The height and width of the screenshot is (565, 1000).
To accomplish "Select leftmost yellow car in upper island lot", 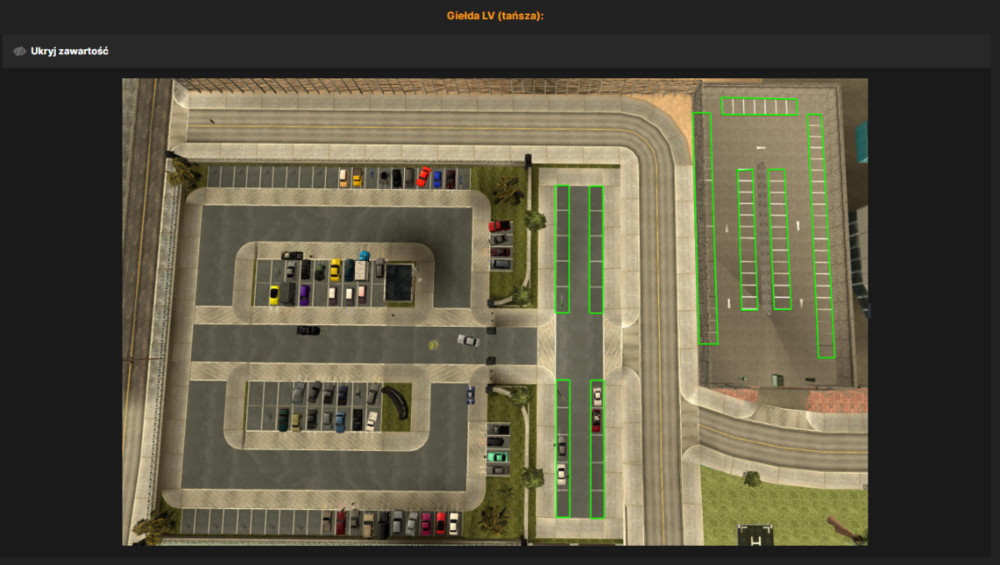I will pyautogui.click(x=274, y=295).
